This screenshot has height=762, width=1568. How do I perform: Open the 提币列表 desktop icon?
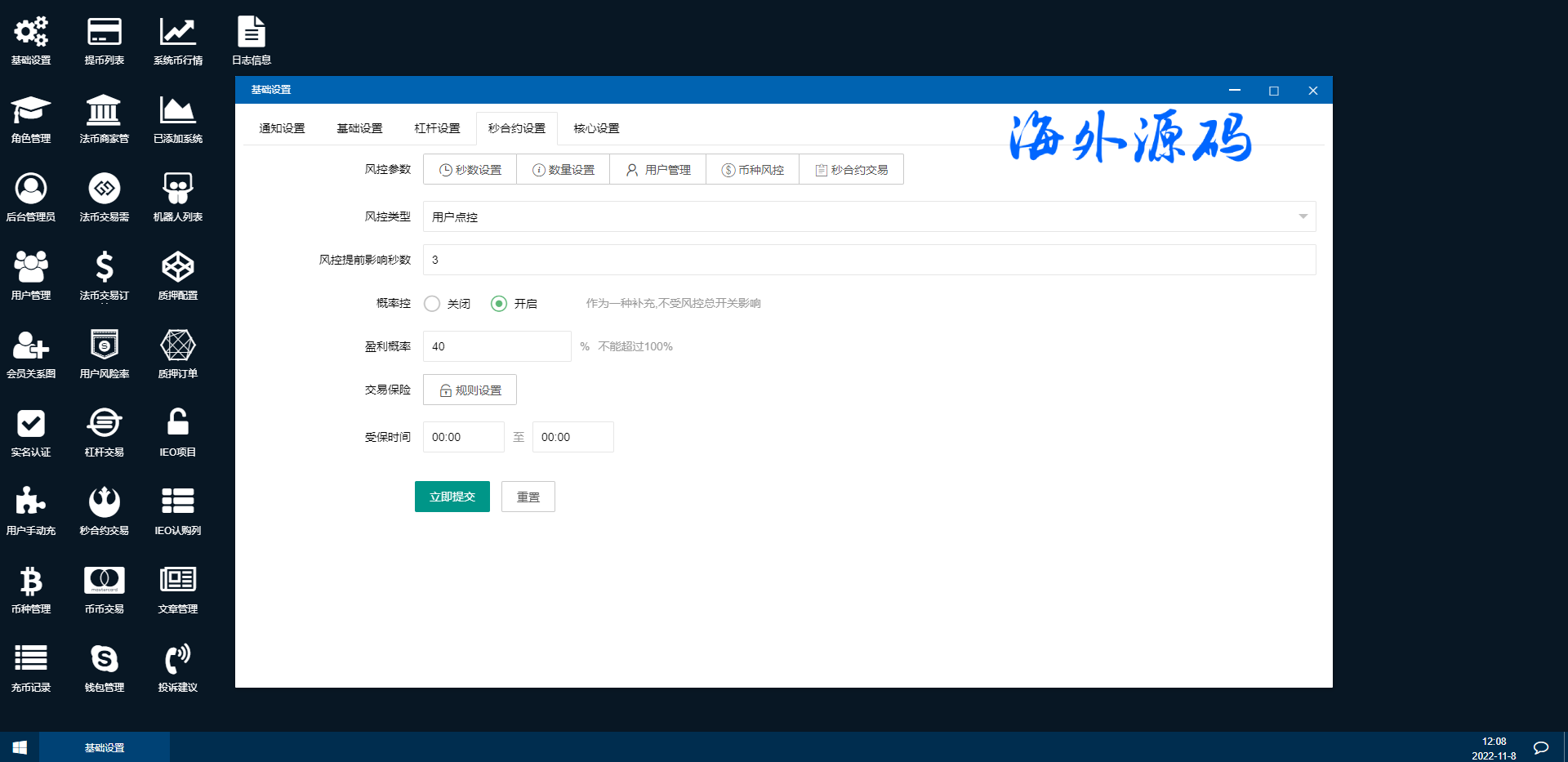pyautogui.click(x=104, y=41)
